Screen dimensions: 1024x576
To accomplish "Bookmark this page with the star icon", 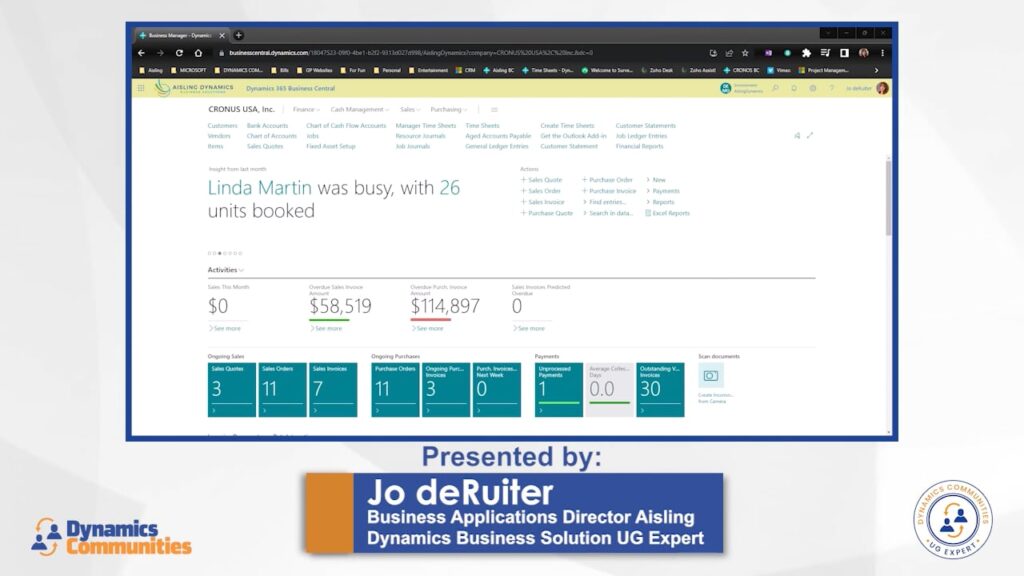I will click(745, 53).
